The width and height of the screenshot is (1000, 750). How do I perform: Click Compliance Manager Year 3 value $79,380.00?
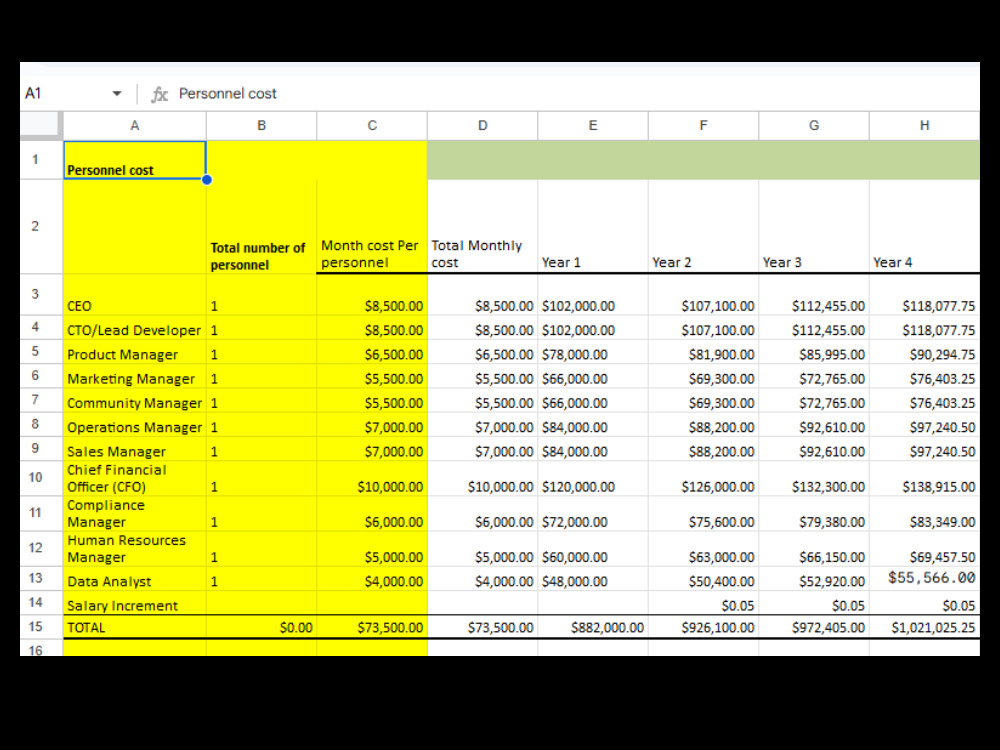point(814,513)
